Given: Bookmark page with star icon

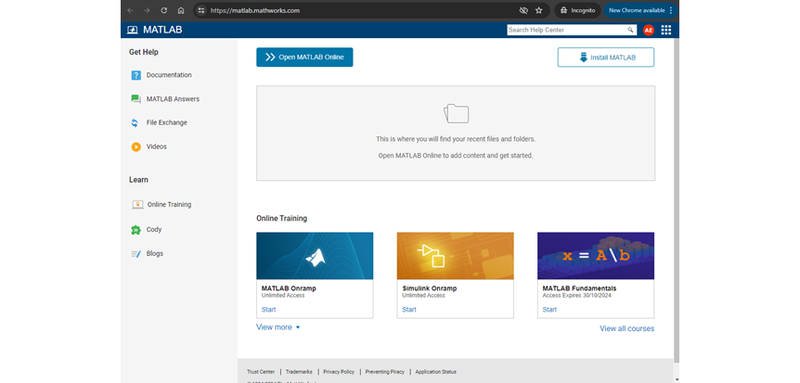Looking at the screenshot, I should (539, 10).
